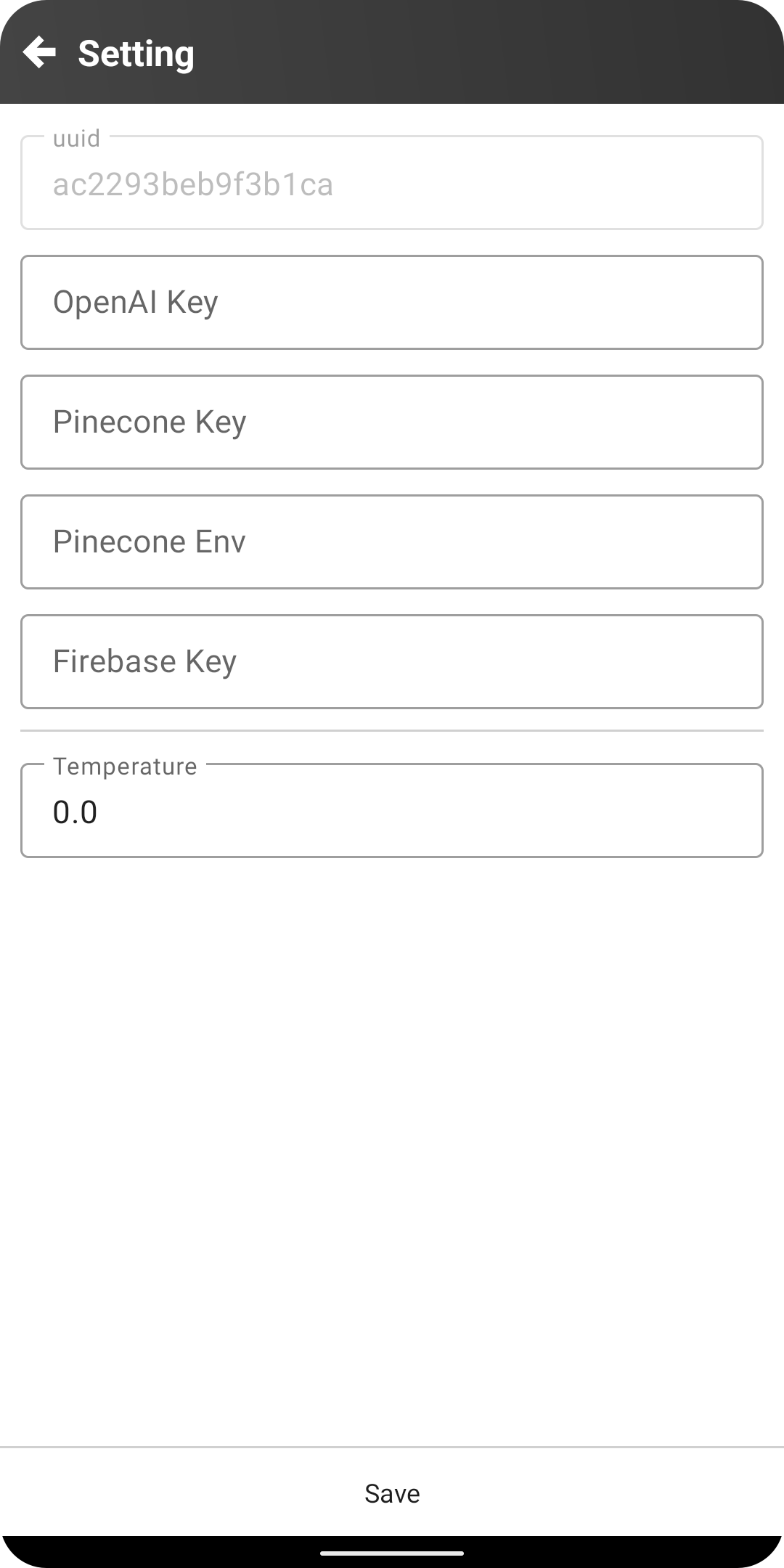Click the small uuid label
The height and width of the screenshot is (1568, 784).
[76, 138]
